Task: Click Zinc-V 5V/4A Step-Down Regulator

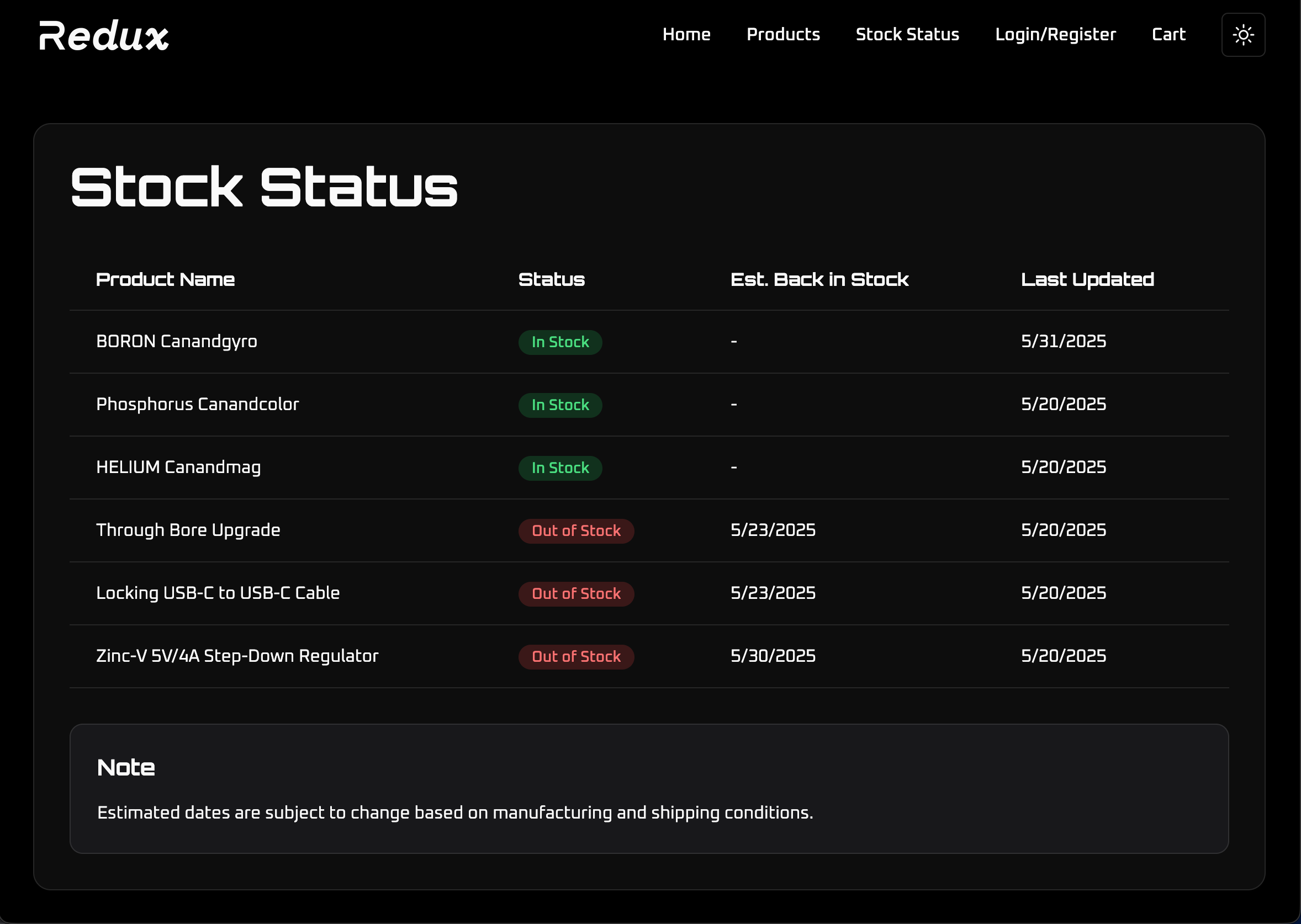Action: coord(237,655)
